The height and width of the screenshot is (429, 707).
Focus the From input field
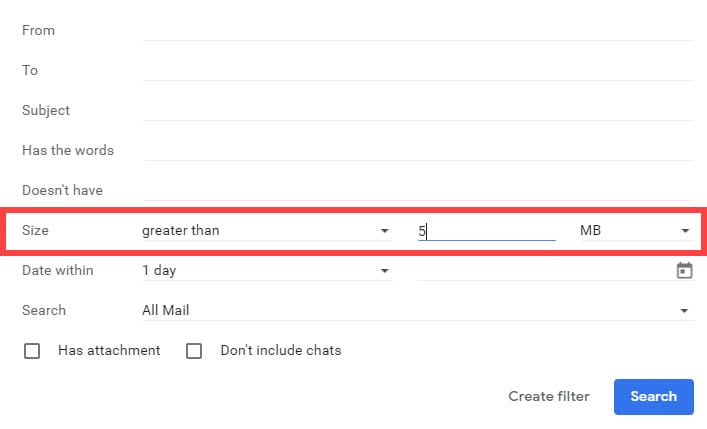417,30
